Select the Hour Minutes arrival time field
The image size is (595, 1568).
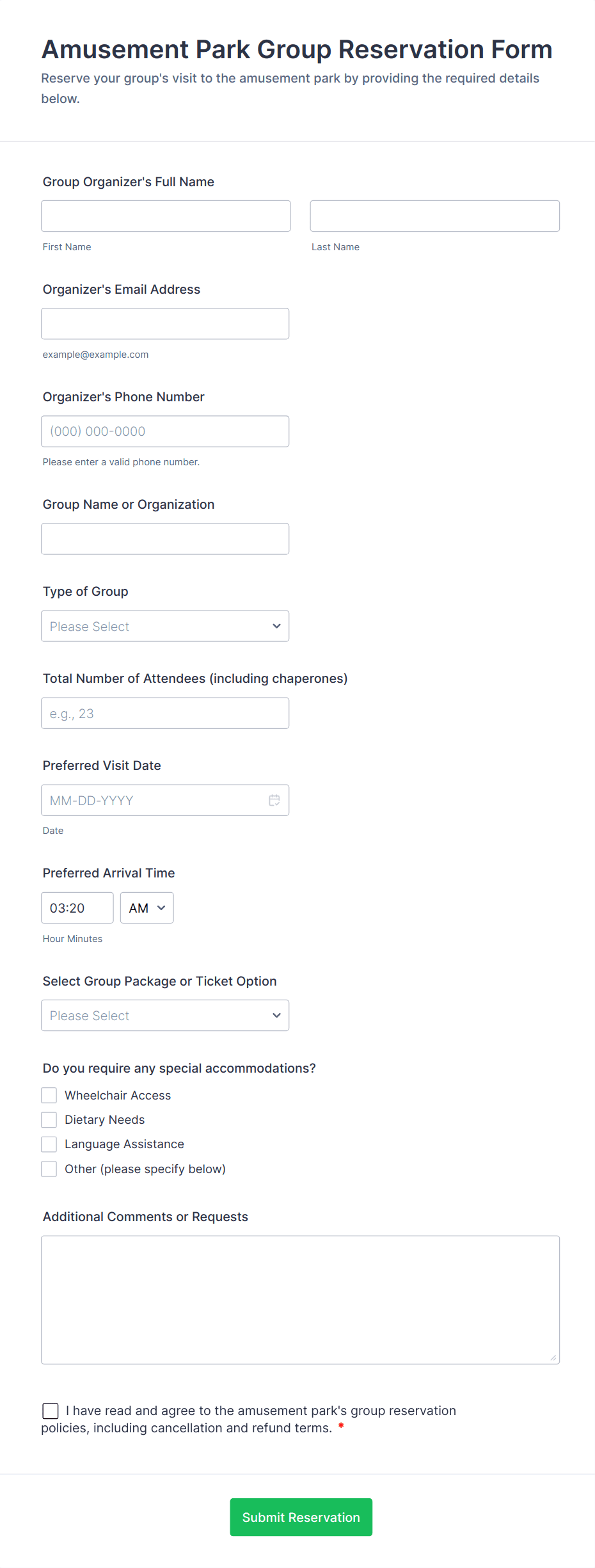coord(77,908)
